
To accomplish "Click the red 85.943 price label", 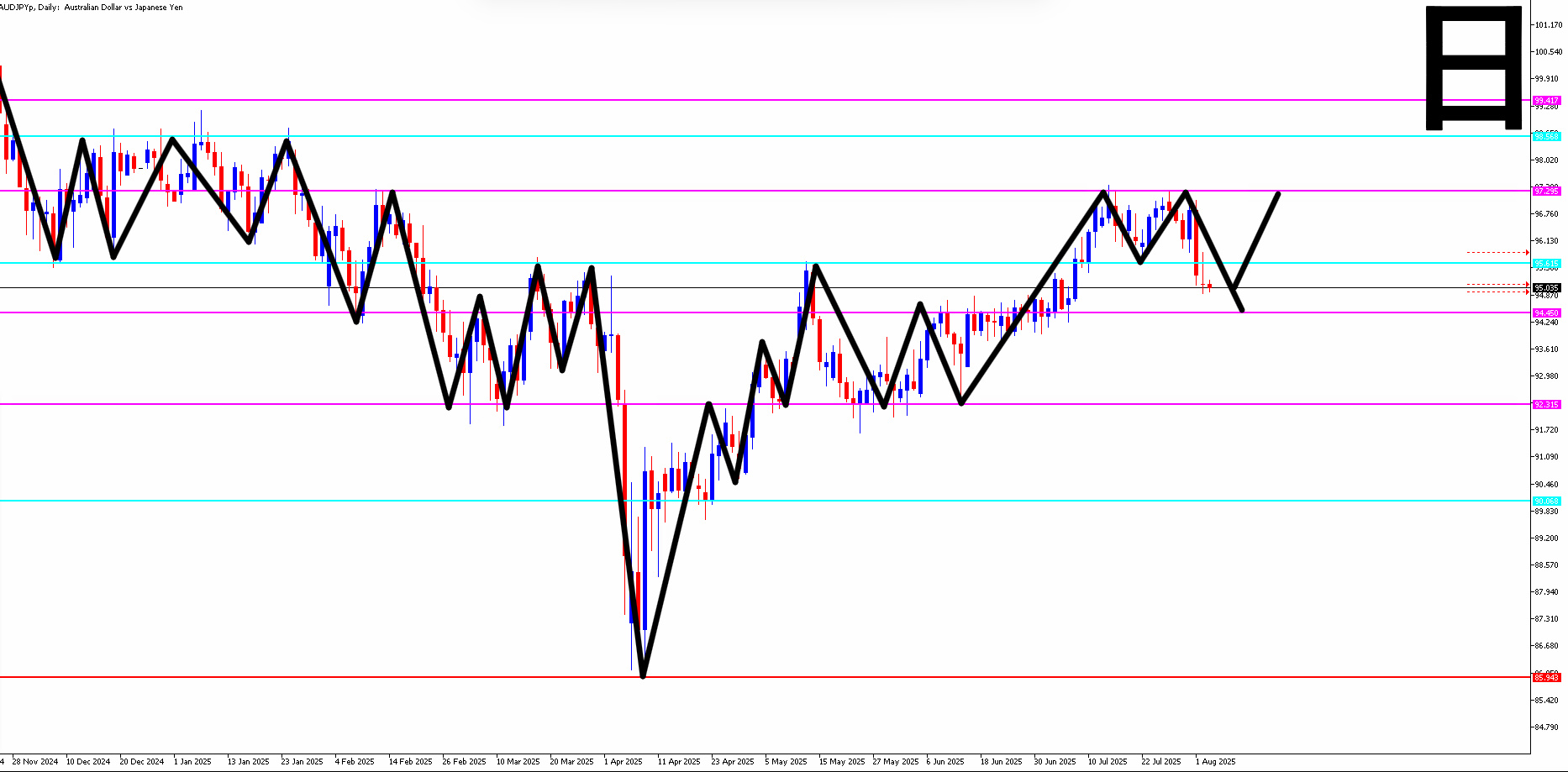I will point(1546,677).
